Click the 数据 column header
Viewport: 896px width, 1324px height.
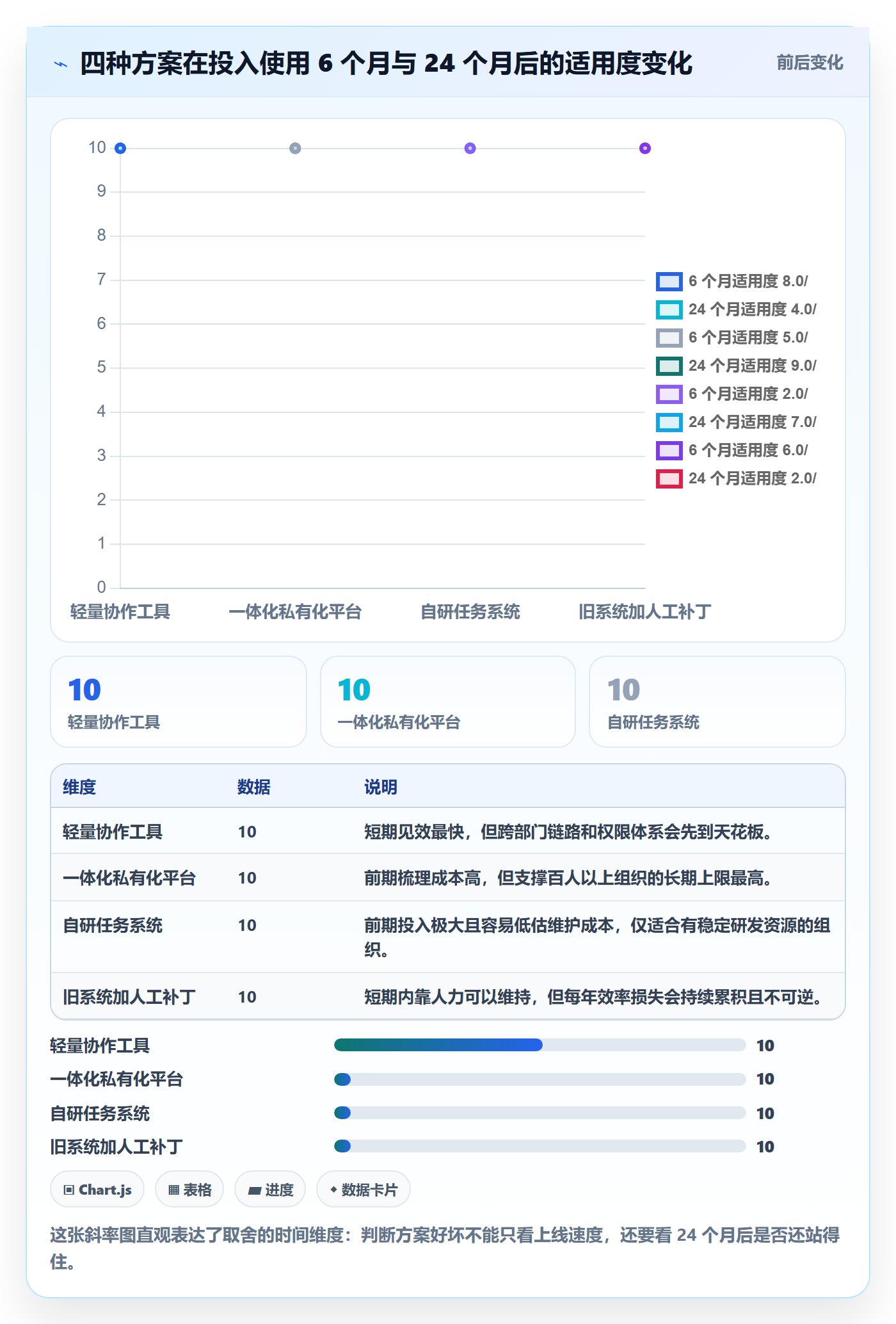(254, 787)
